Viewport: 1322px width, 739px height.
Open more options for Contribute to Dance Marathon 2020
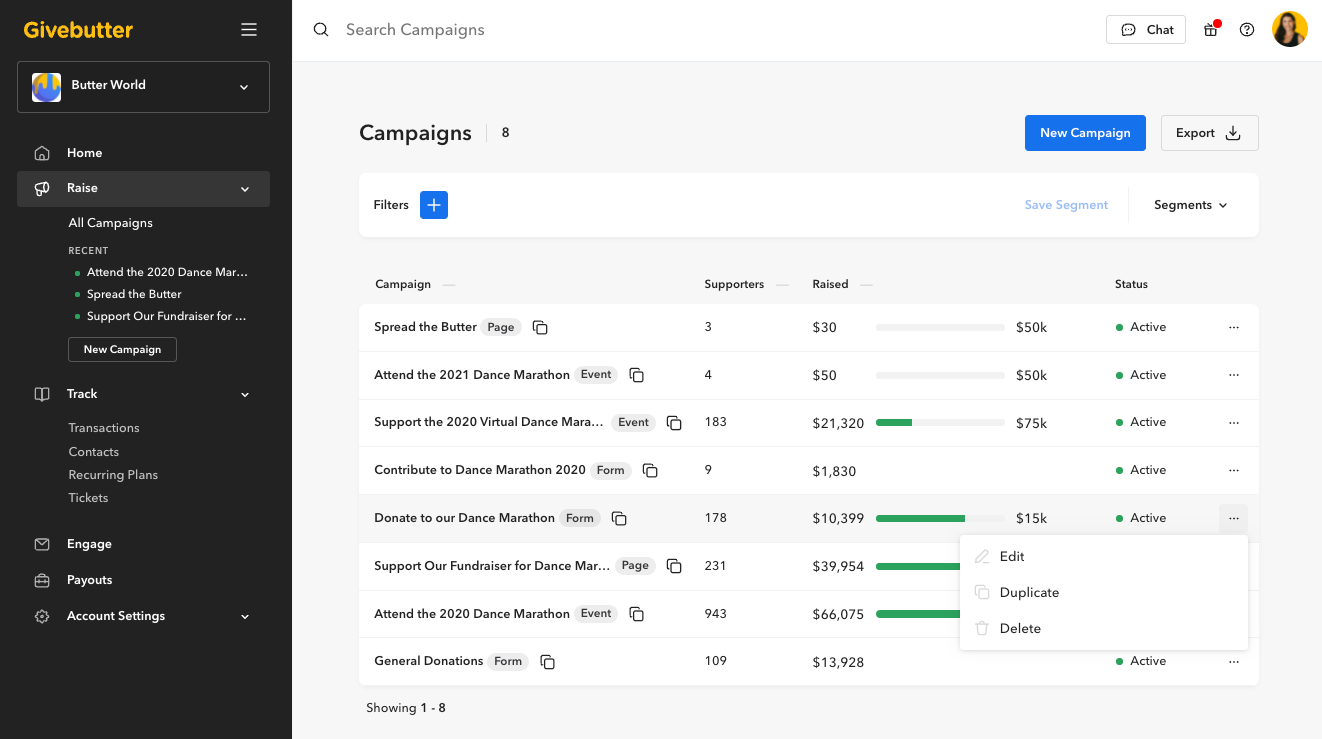click(x=1234, y=470)
